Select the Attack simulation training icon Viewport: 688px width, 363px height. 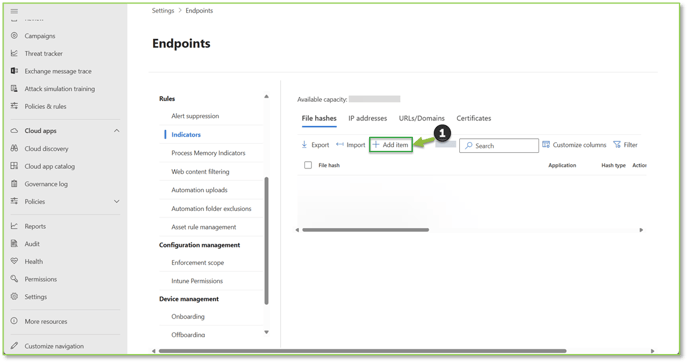[x=14, y=88]
